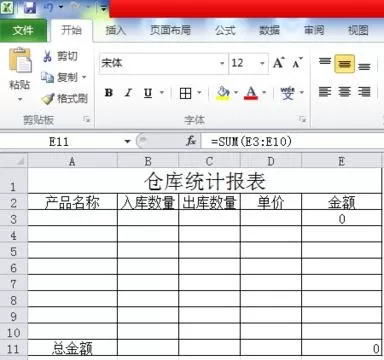
Task: Open the font name dropdown arrow
Action: point(222,63)
